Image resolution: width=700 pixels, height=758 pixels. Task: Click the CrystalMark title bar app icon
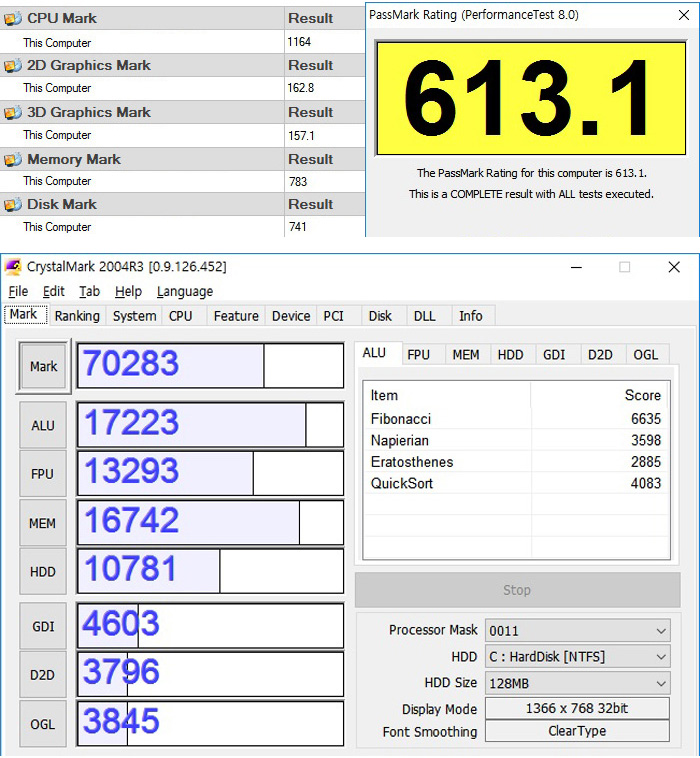coord(13,267)
